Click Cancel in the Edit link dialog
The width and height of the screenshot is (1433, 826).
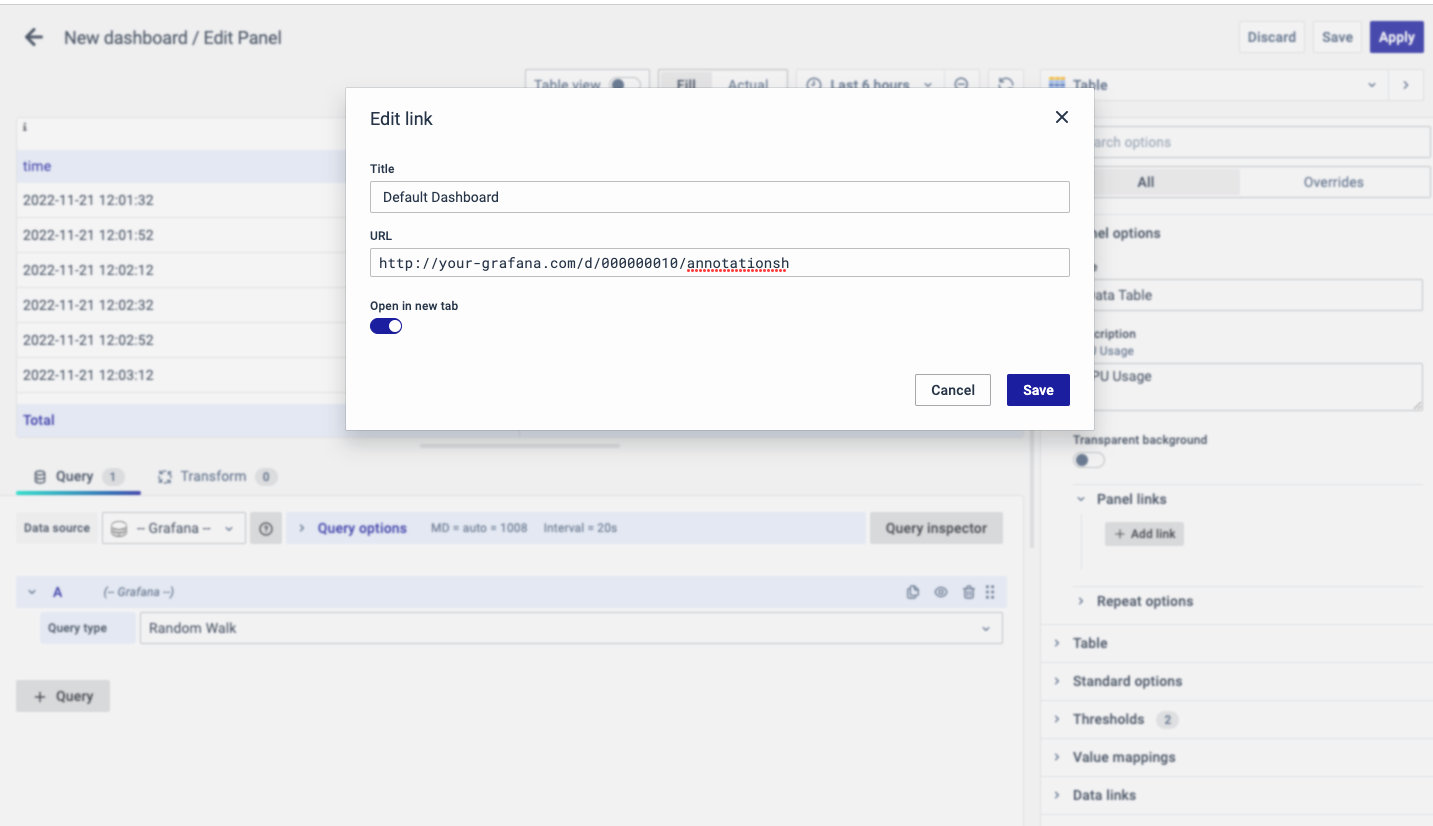point(952,390)
